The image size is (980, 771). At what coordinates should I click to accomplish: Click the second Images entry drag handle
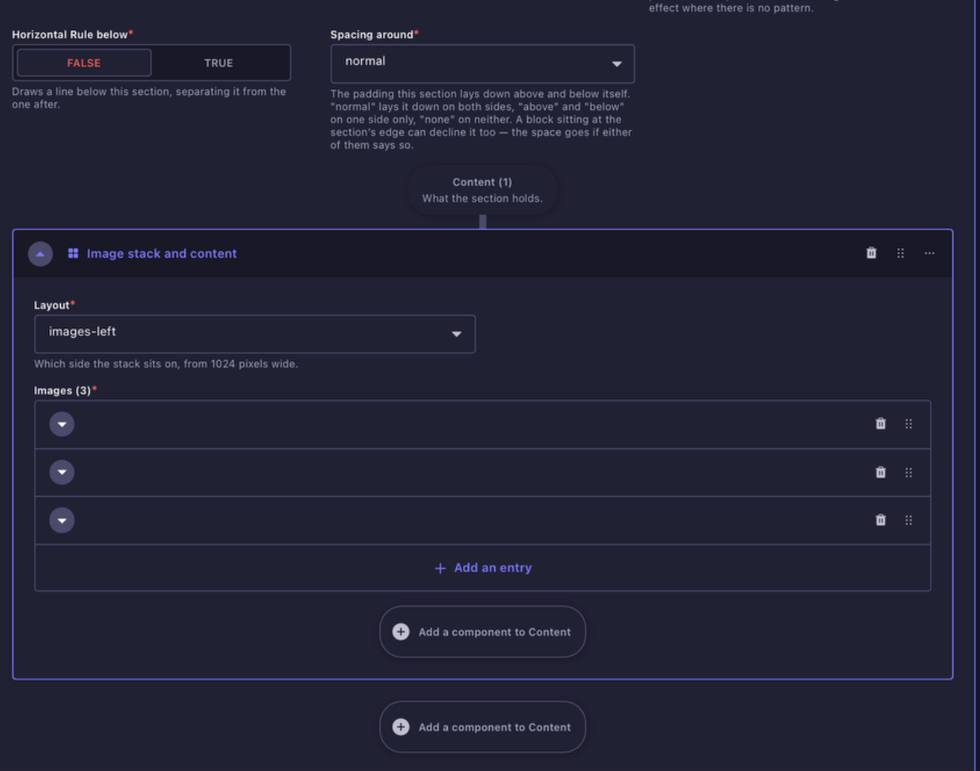point(909,472)
